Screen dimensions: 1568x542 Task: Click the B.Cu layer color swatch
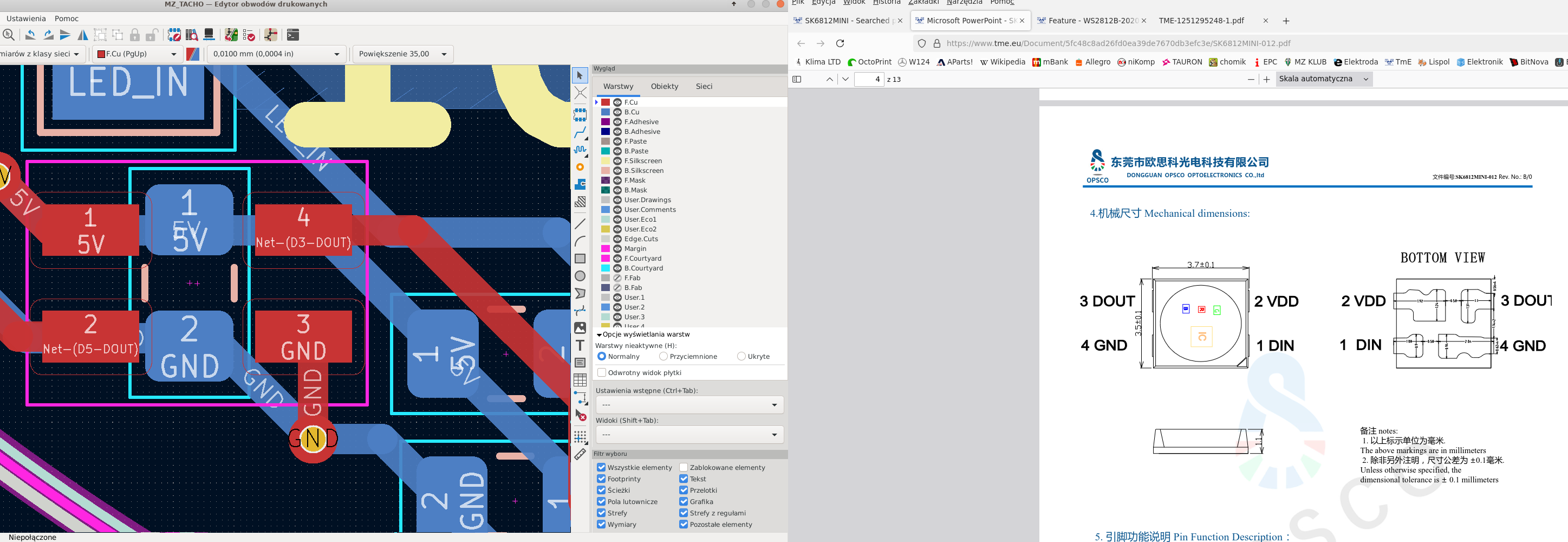coord(605,112)
